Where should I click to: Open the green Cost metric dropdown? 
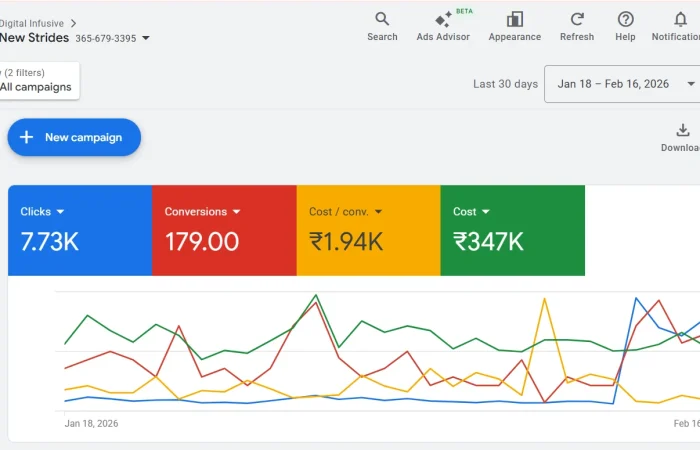[486, 212]
